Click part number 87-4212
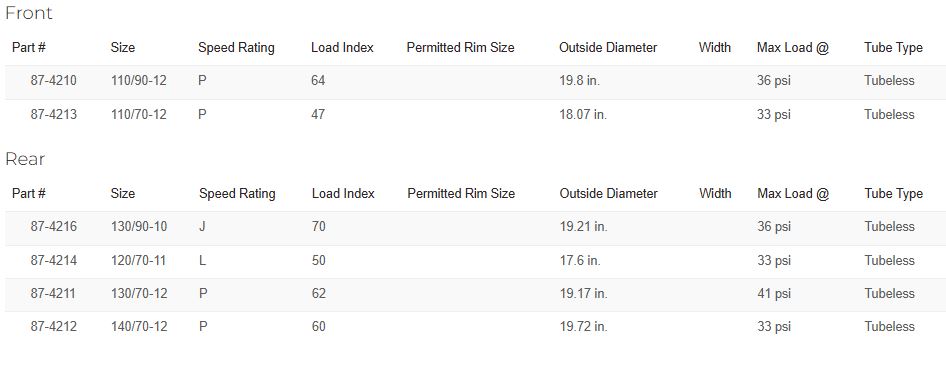This screenshot has width=946, height=366. [x=54, y=327]
